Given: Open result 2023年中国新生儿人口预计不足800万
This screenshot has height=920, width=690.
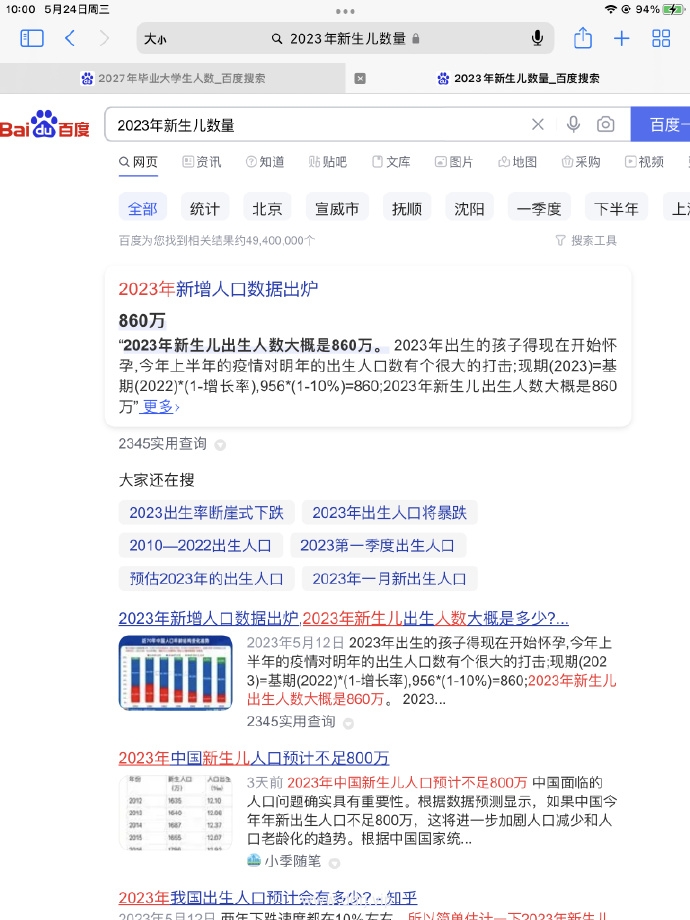Looking at the screenshot, I should point(253,758).
